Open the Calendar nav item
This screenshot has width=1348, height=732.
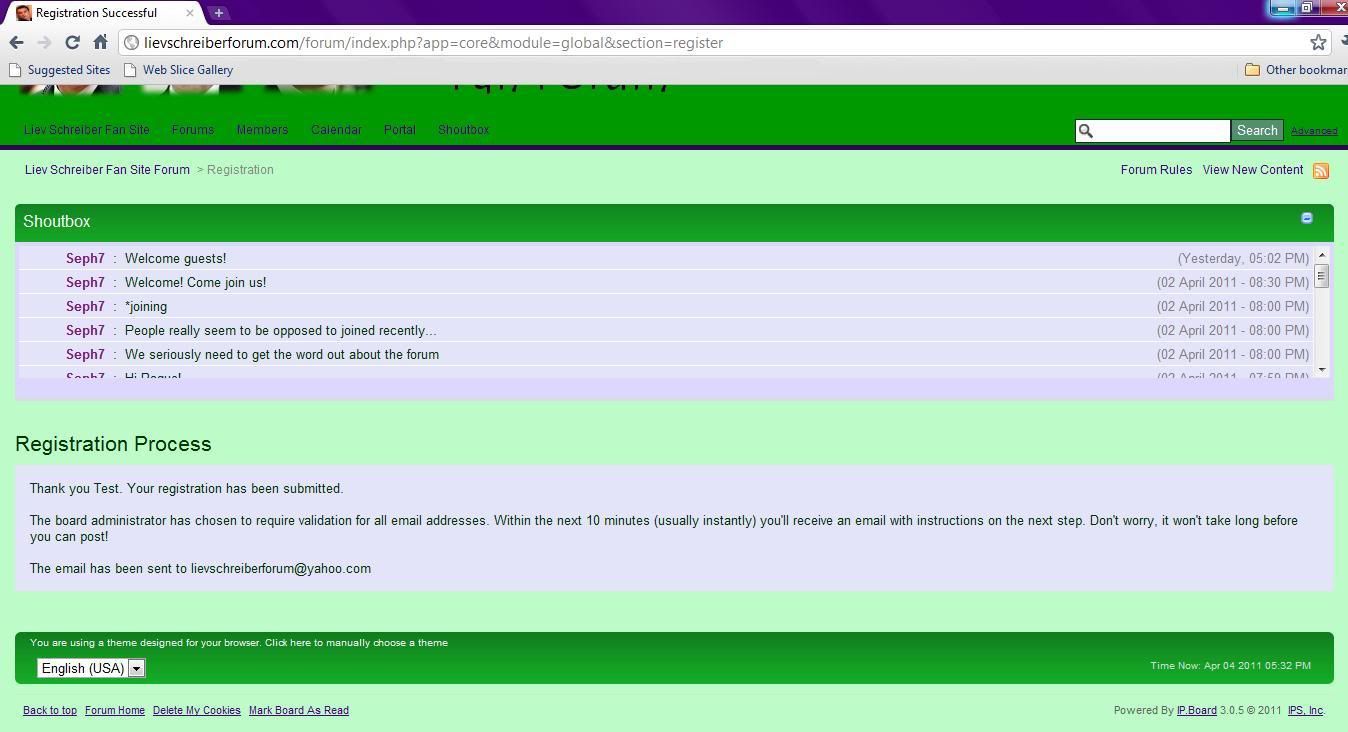(336, 130)
